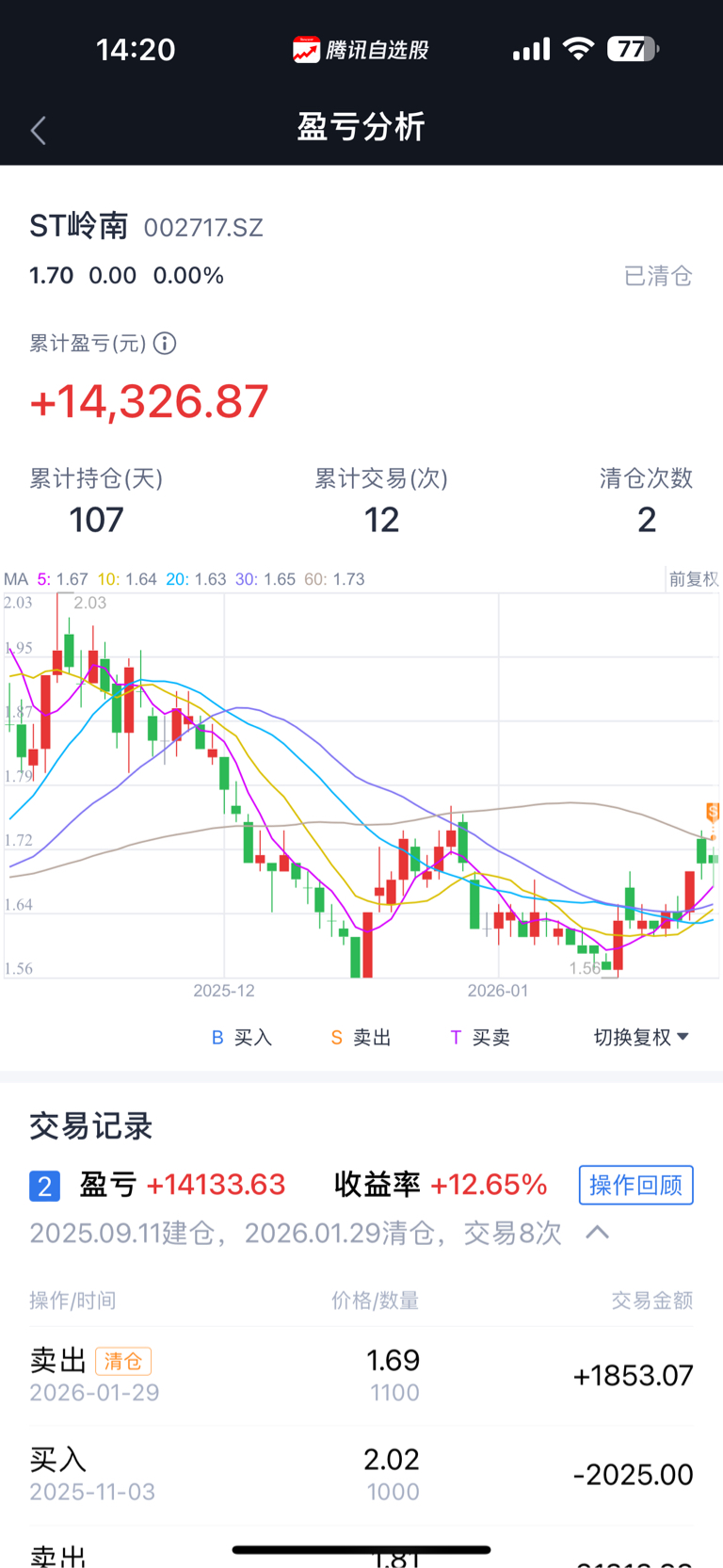Tap the orange 清仓 tag
The image size is (723, 1568).
pos(123,1361)
